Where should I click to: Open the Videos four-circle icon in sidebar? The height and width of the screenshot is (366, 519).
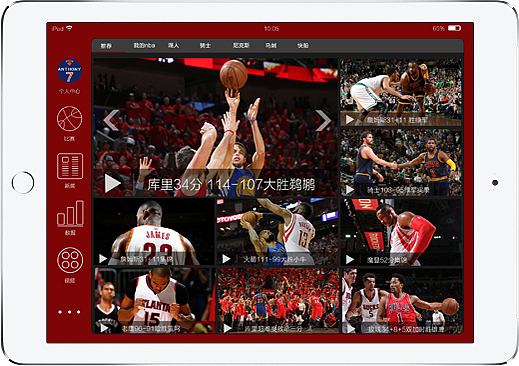point(70,260)
